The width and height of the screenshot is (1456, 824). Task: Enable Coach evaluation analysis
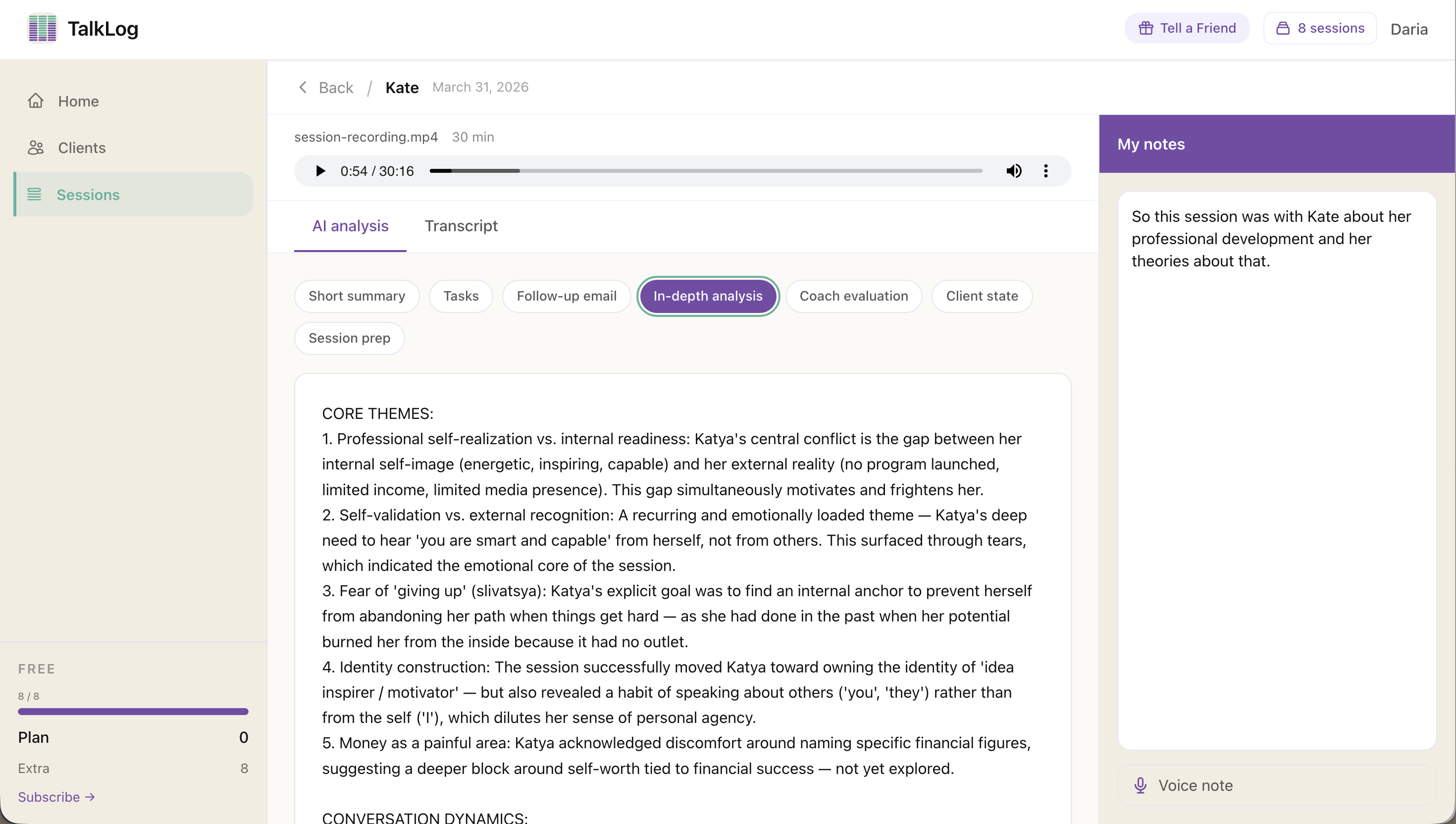pyautogui.click(x=853, y=296)
